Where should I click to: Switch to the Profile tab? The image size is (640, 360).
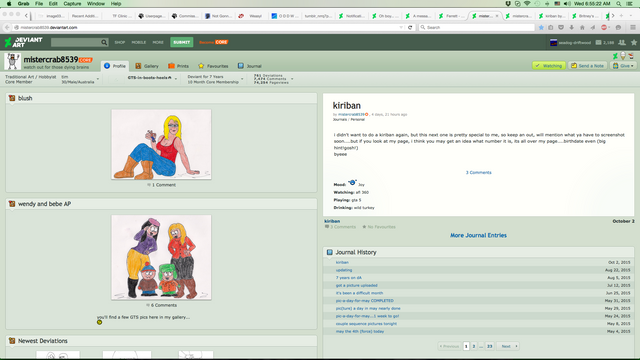[x=115, y=66]
